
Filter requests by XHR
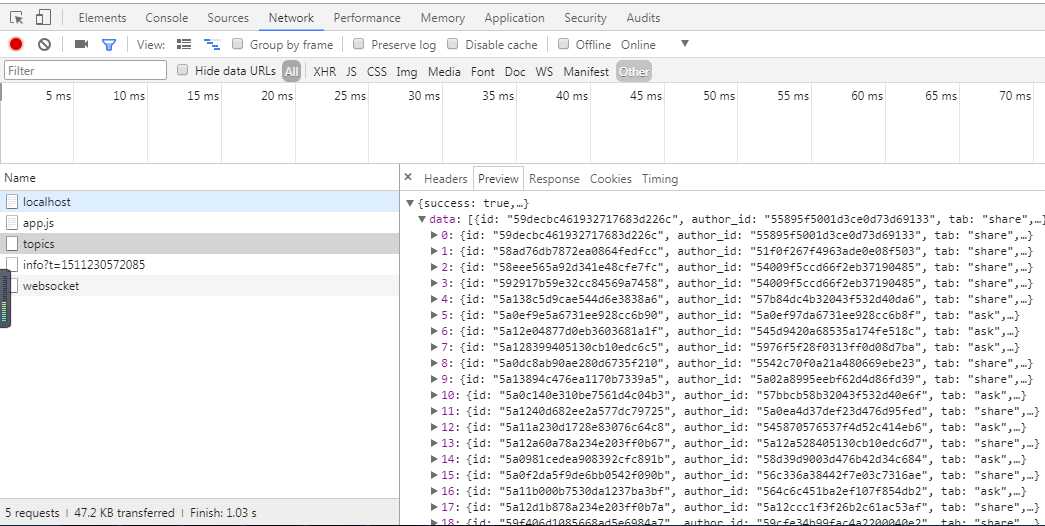[325, 71]
